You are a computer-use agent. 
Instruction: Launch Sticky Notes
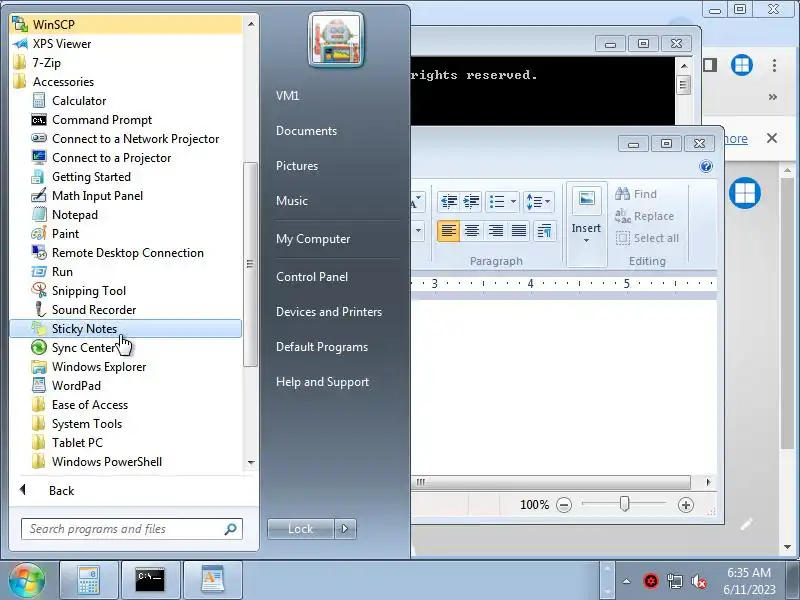tap(126, 329)
